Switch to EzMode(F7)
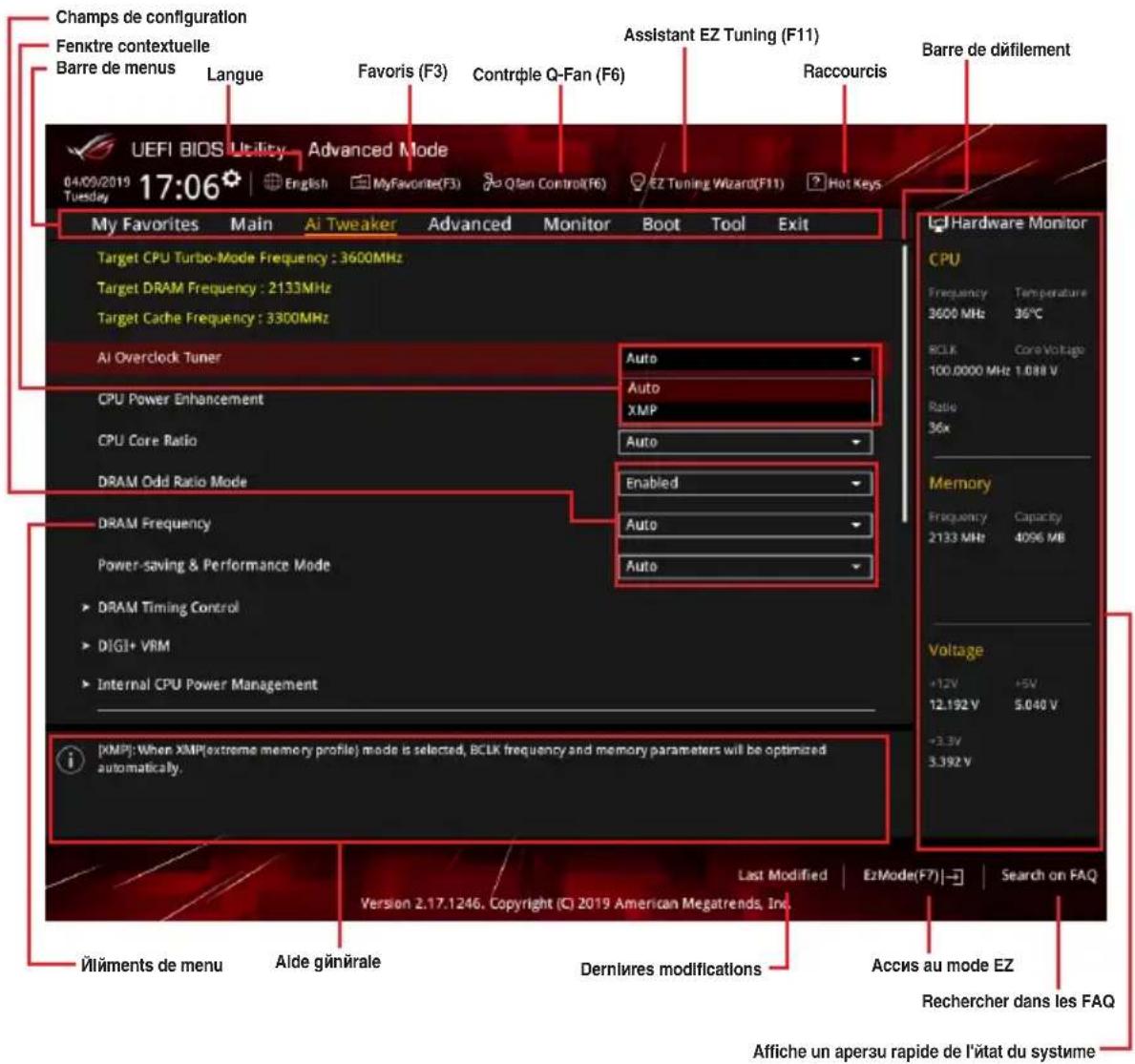 coord(914,876)
